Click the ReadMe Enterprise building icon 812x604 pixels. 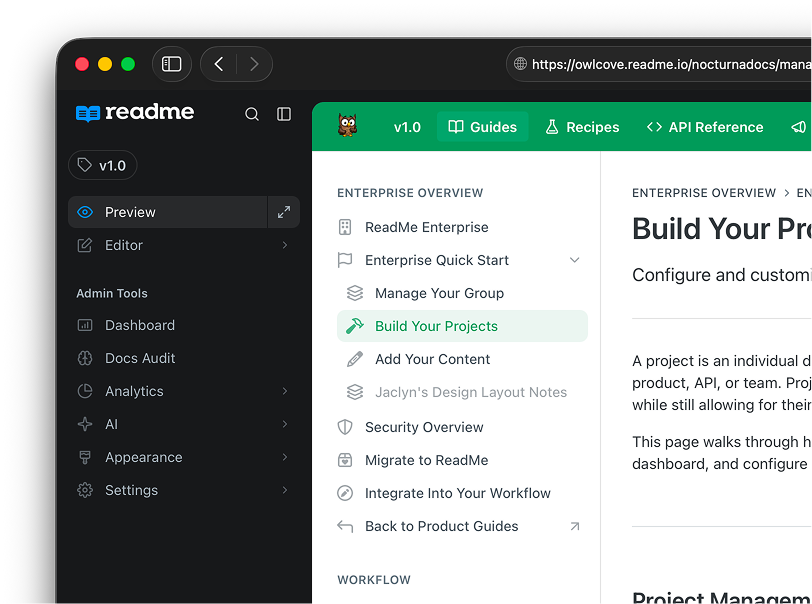(x=345, y=227)
